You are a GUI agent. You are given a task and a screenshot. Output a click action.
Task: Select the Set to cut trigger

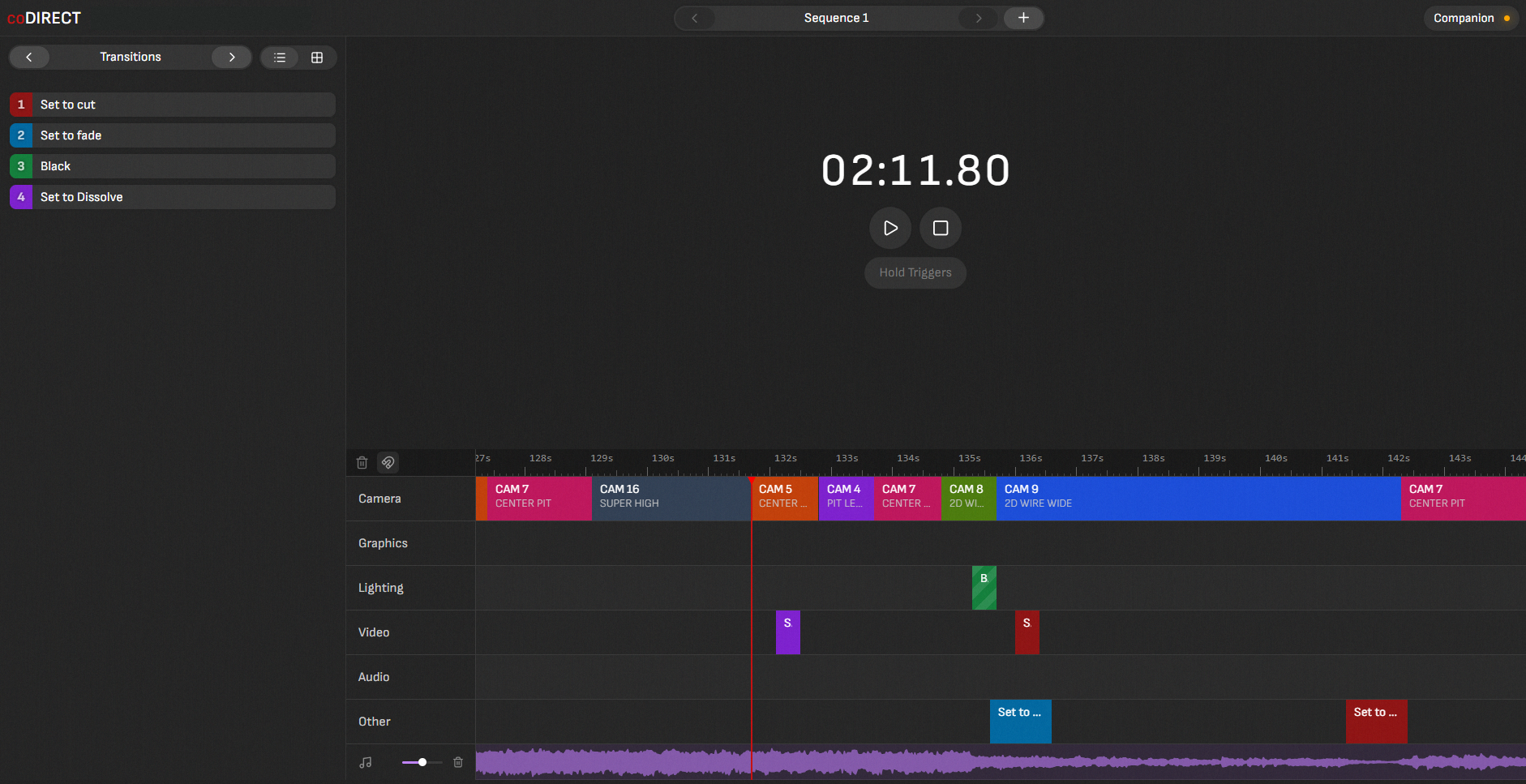(173, 105)
